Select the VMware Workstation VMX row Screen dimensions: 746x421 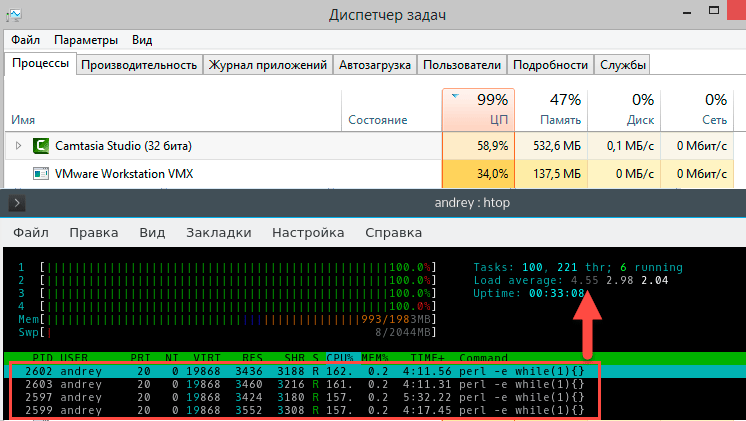pyautogui.click(x=369, y=174)
